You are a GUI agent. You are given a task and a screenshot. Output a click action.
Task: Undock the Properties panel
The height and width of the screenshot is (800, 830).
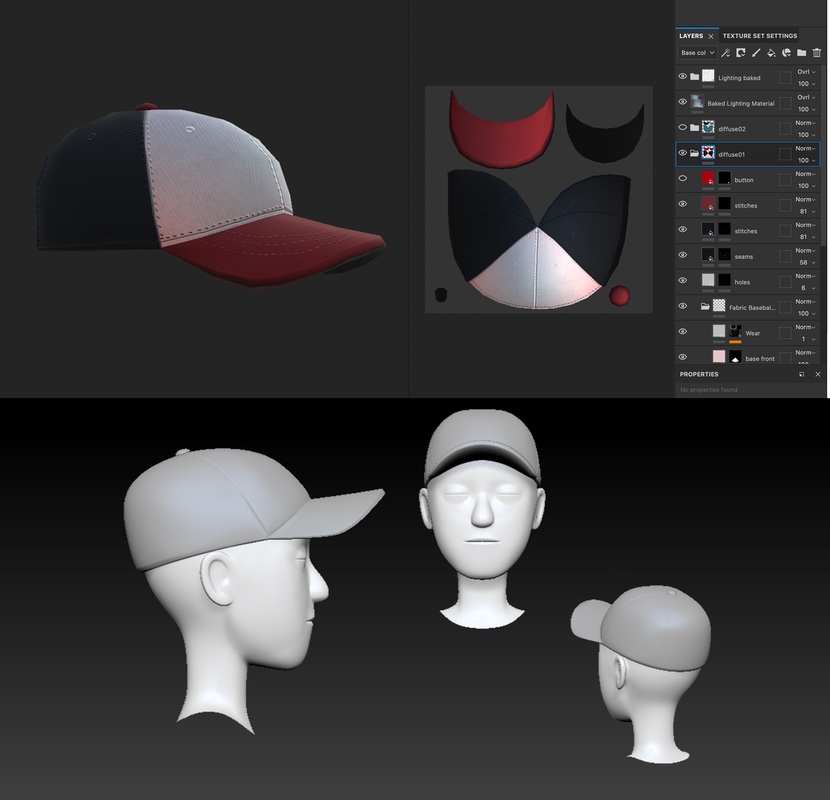[801, 374]
